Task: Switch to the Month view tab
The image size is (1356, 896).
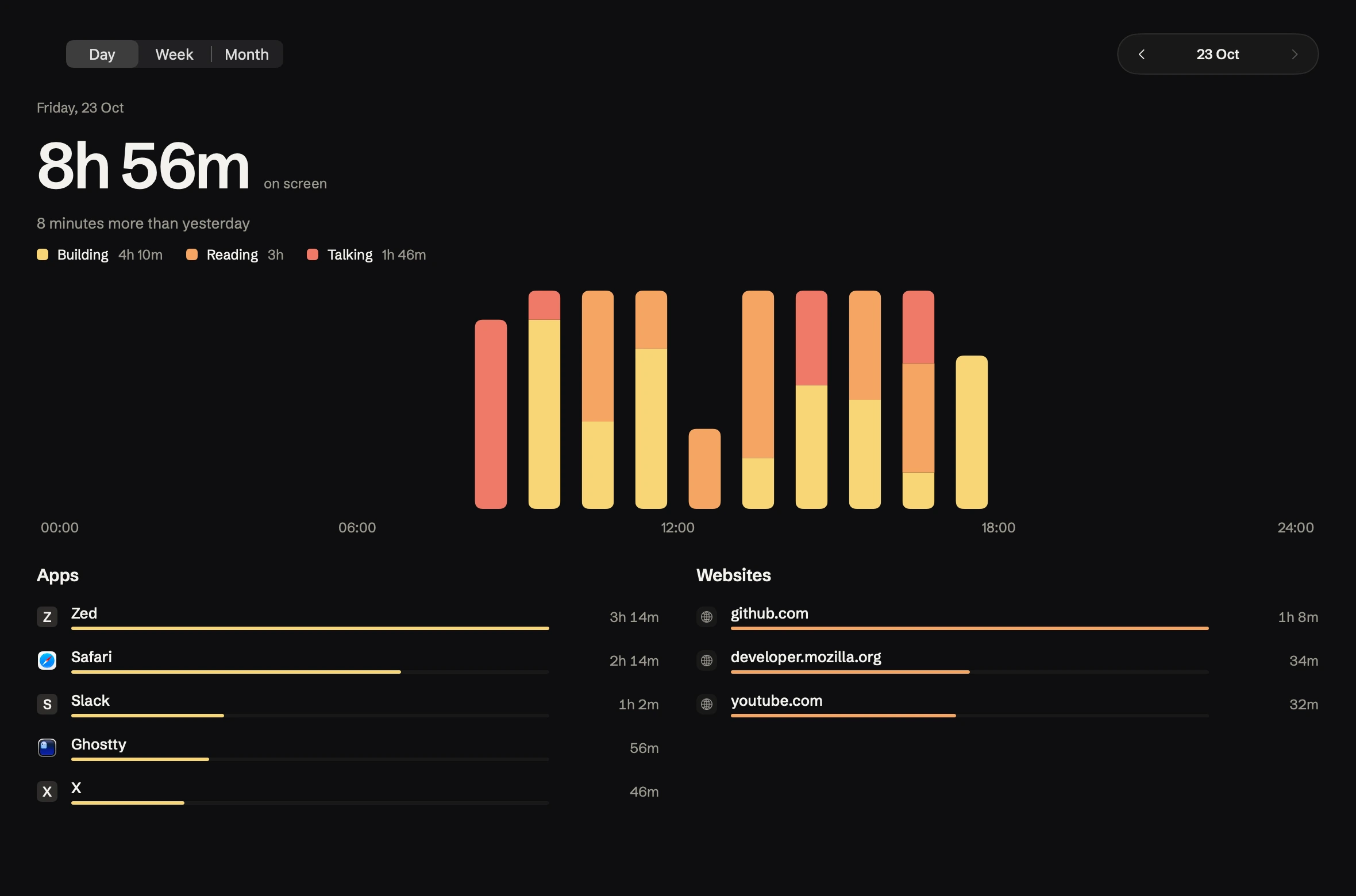Action: [x=246, y=54]
